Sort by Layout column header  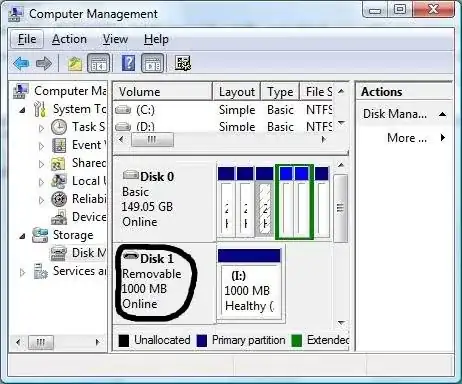(x=237, y=92)
